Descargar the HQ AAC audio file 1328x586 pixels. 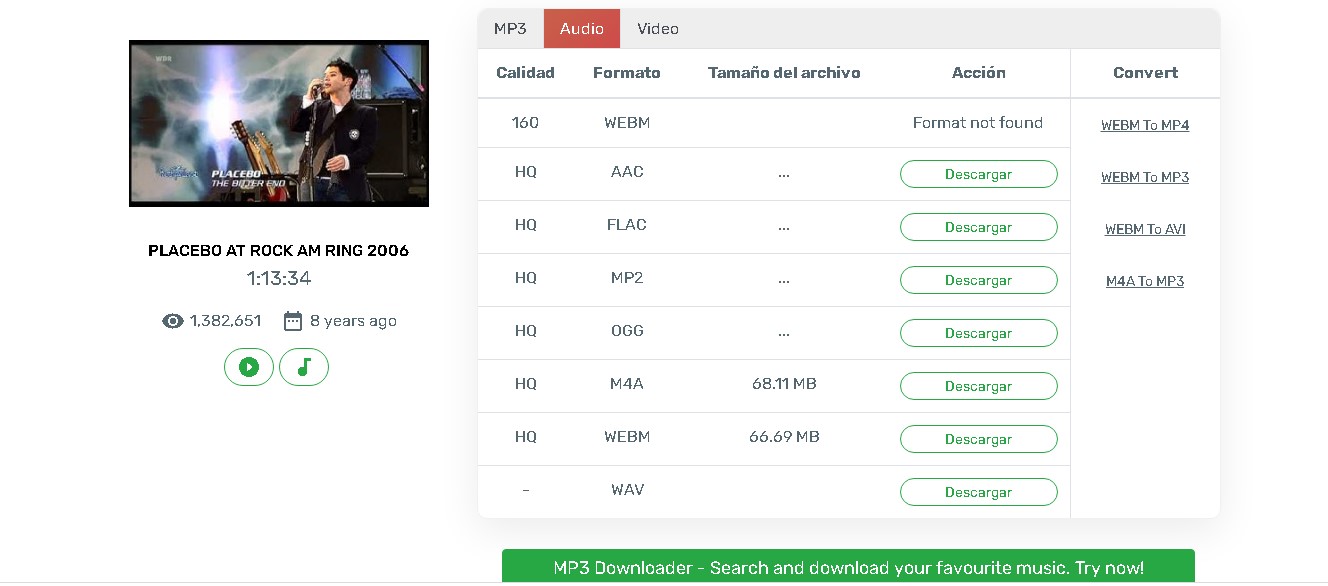click(978, 174)
